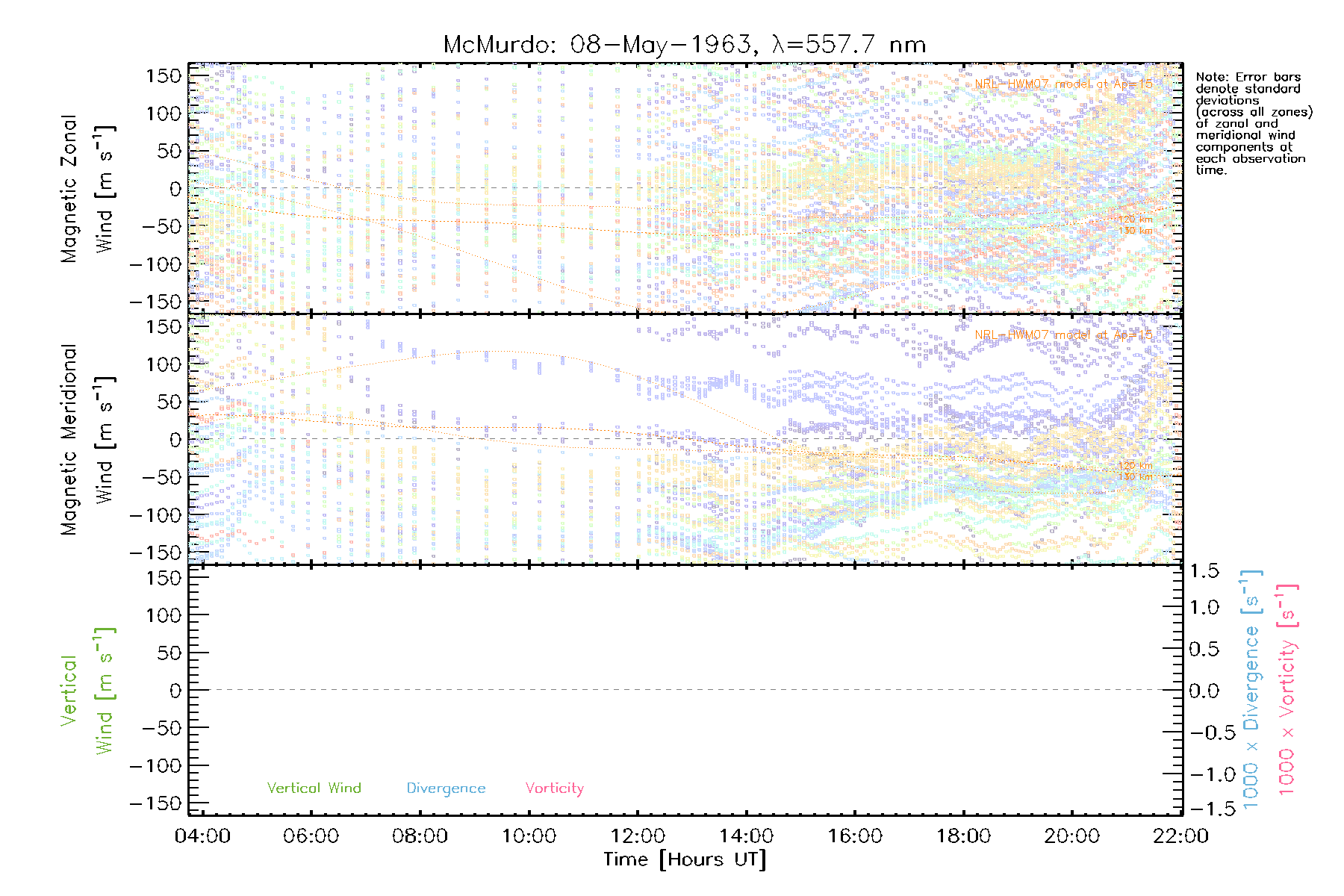Click the 1.5 tick on right axis

1204,571
